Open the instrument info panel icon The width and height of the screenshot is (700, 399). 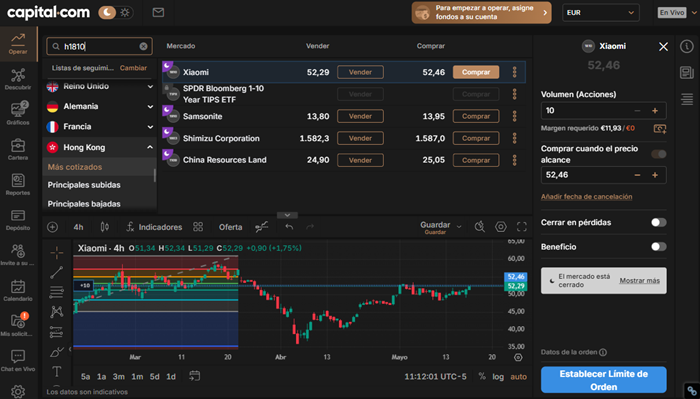(687, 46)
